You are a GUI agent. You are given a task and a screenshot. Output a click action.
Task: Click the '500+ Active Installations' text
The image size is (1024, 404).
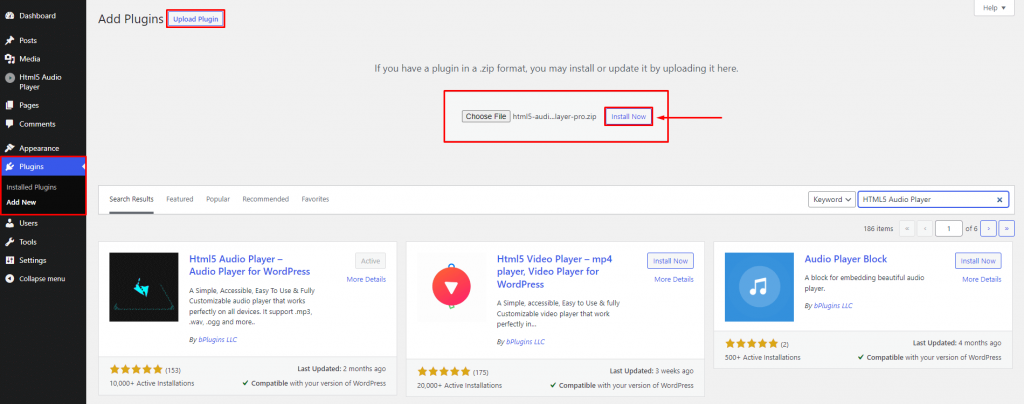pos(763,358)
